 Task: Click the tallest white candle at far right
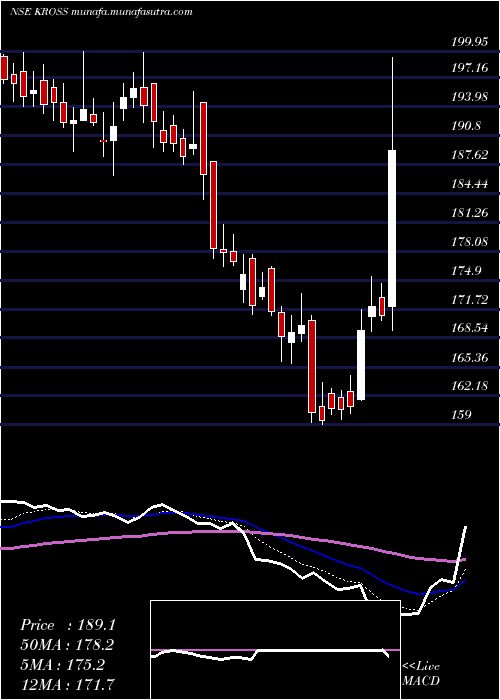coord(392,229)
